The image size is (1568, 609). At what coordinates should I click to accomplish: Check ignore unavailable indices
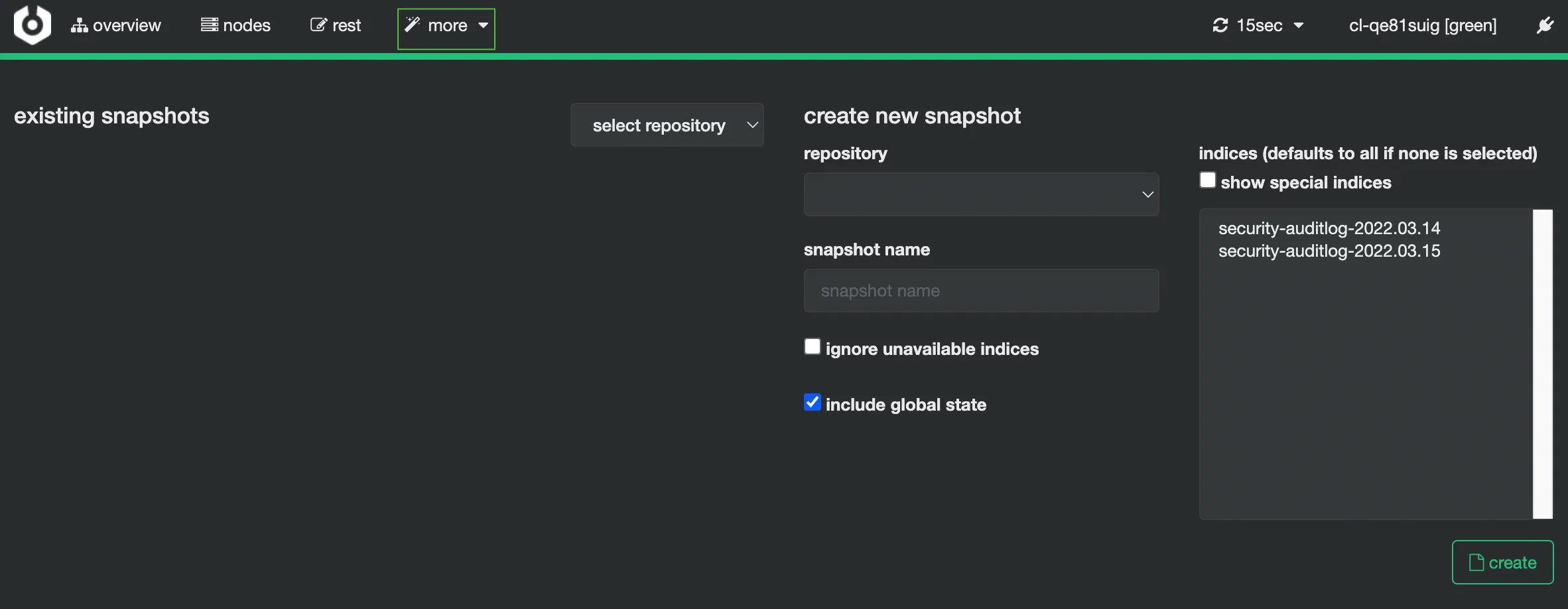[812, 347]
